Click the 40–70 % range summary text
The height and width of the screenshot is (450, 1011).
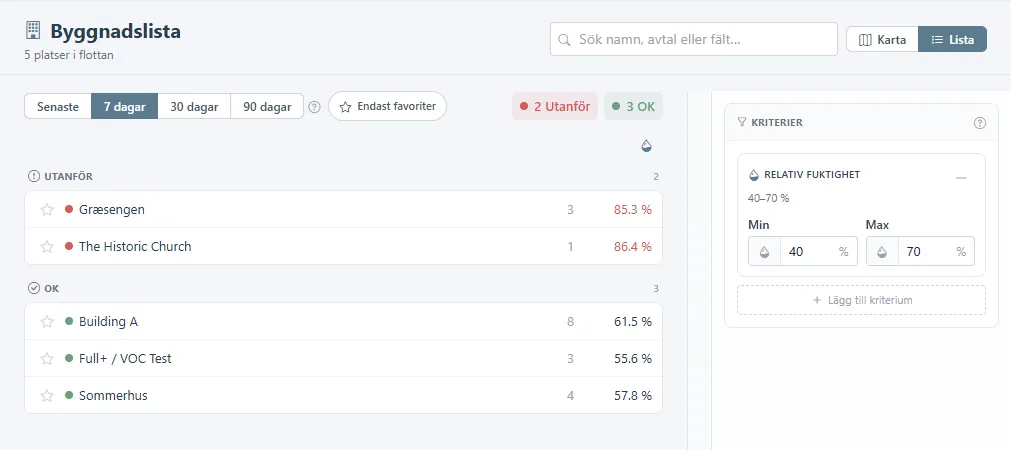[769, 199]
